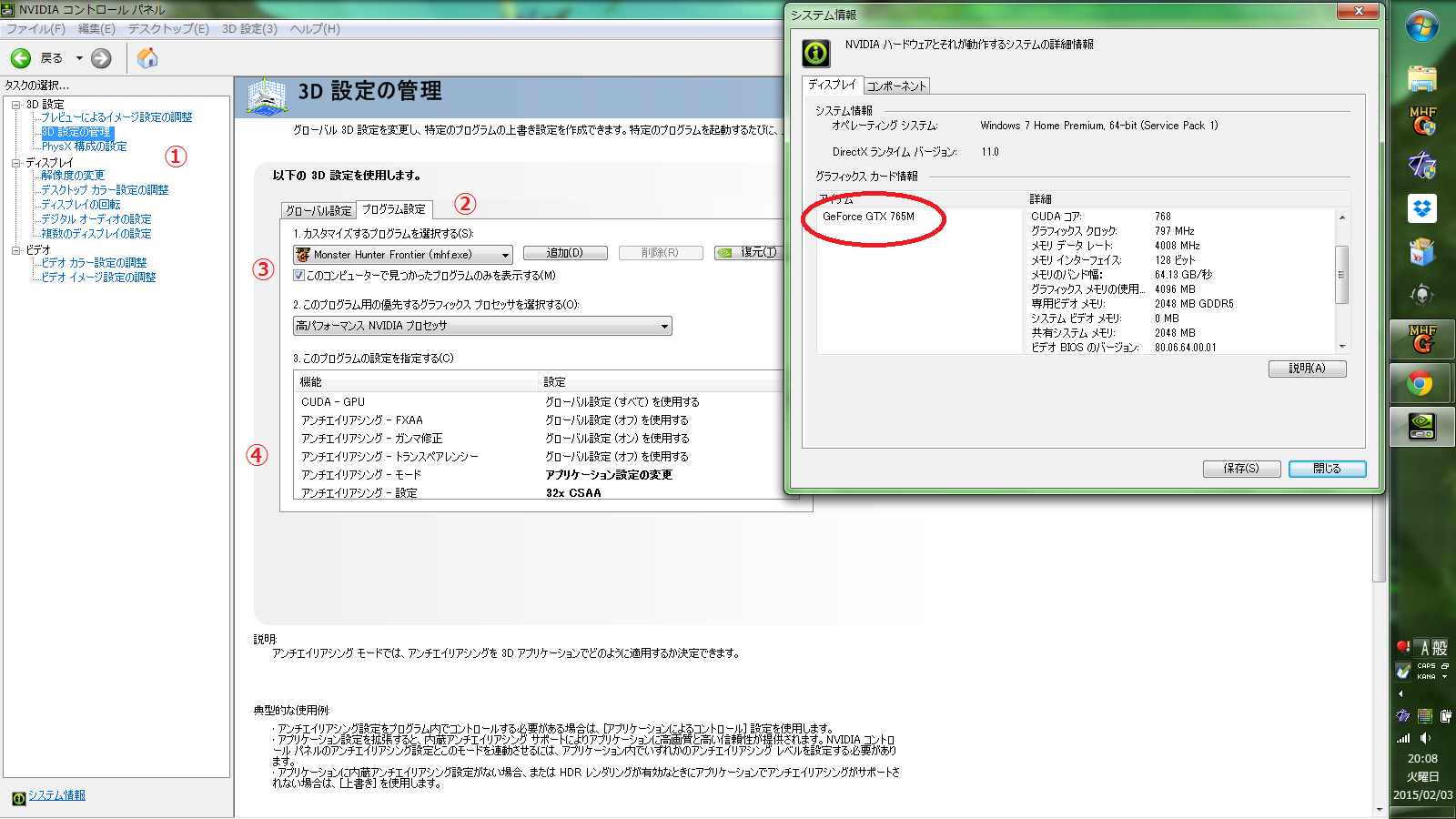This screenshot has height=819, width=1456.
Task: Open the デスクトップ(E) menu
Action: pyautogui.click(x=168, y=29)
